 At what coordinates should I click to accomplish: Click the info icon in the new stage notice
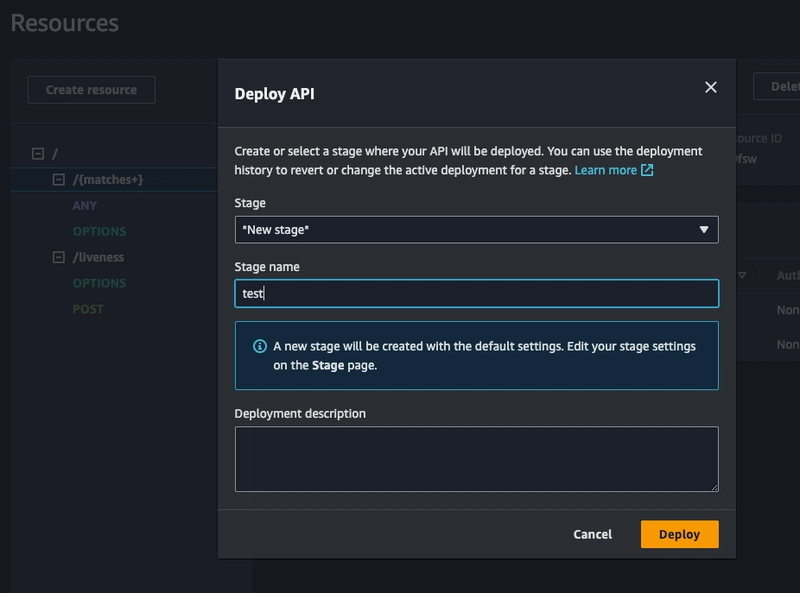click(260, 346)
